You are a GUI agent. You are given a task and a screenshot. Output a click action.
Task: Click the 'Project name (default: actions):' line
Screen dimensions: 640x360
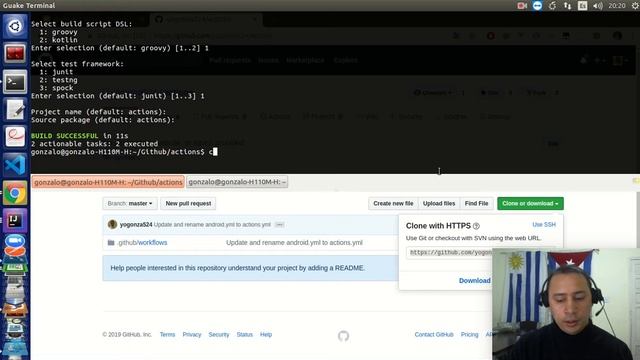pos(98,112)
